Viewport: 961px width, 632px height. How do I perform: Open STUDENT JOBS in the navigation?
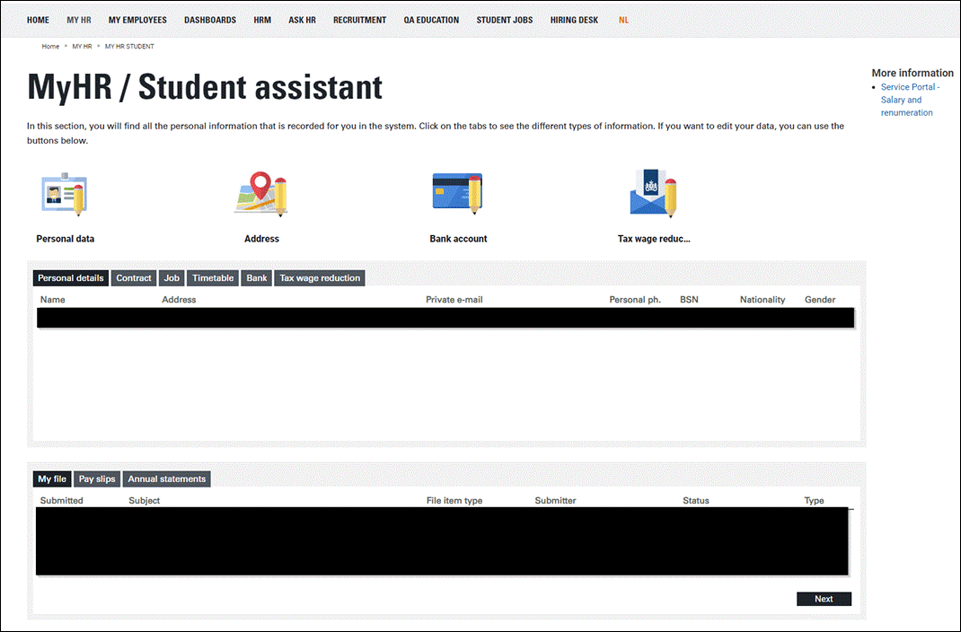point(504,20)
